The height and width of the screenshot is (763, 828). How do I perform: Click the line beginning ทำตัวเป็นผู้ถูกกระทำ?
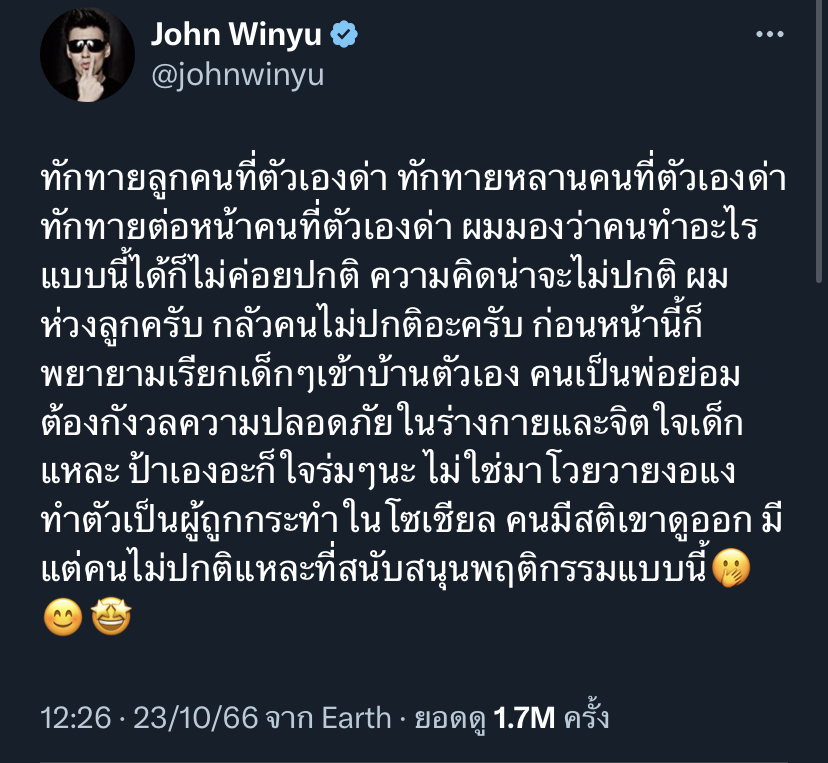tap(411, 521)
